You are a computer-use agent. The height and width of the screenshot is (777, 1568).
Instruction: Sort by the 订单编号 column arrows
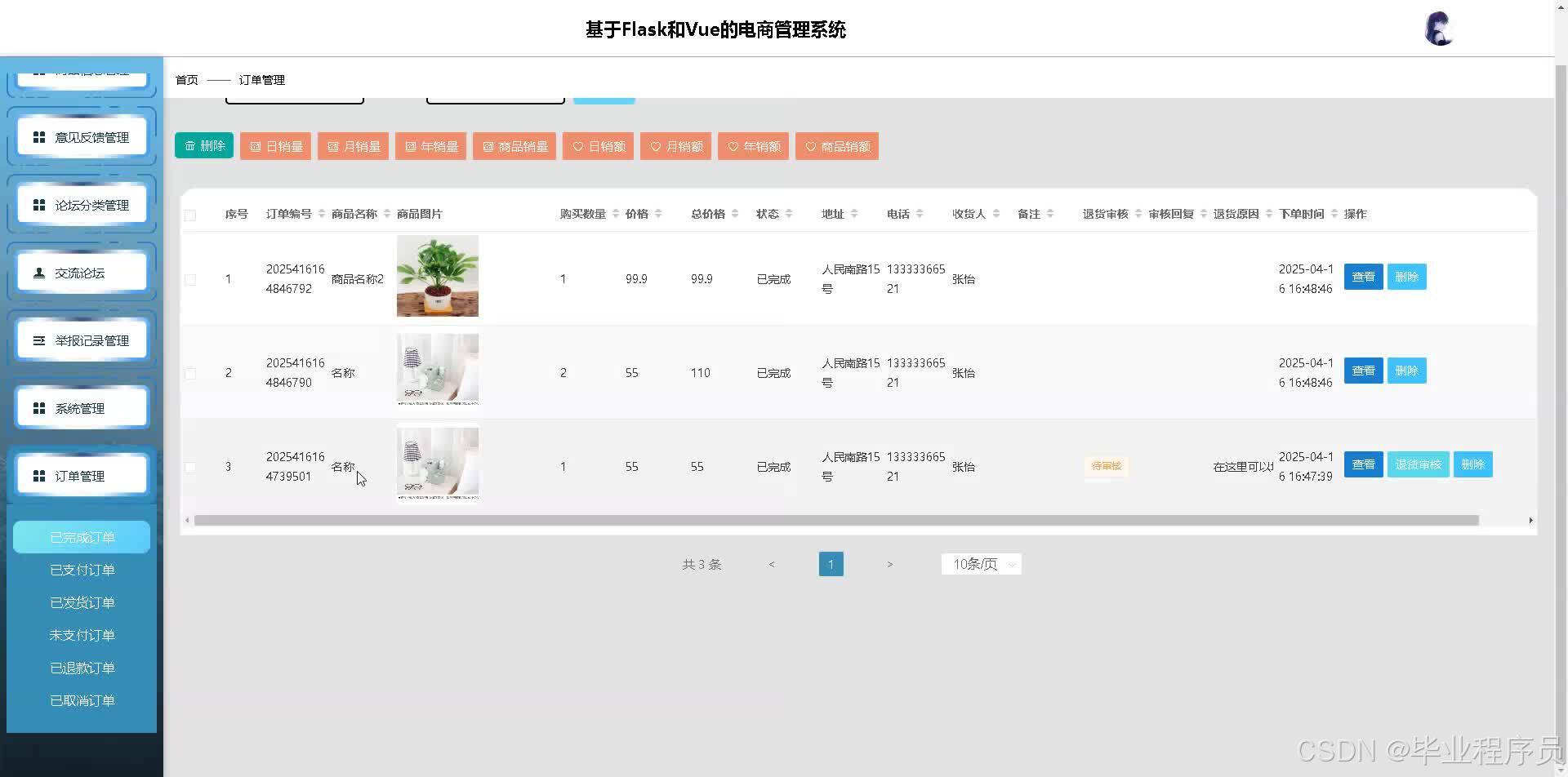322,214
